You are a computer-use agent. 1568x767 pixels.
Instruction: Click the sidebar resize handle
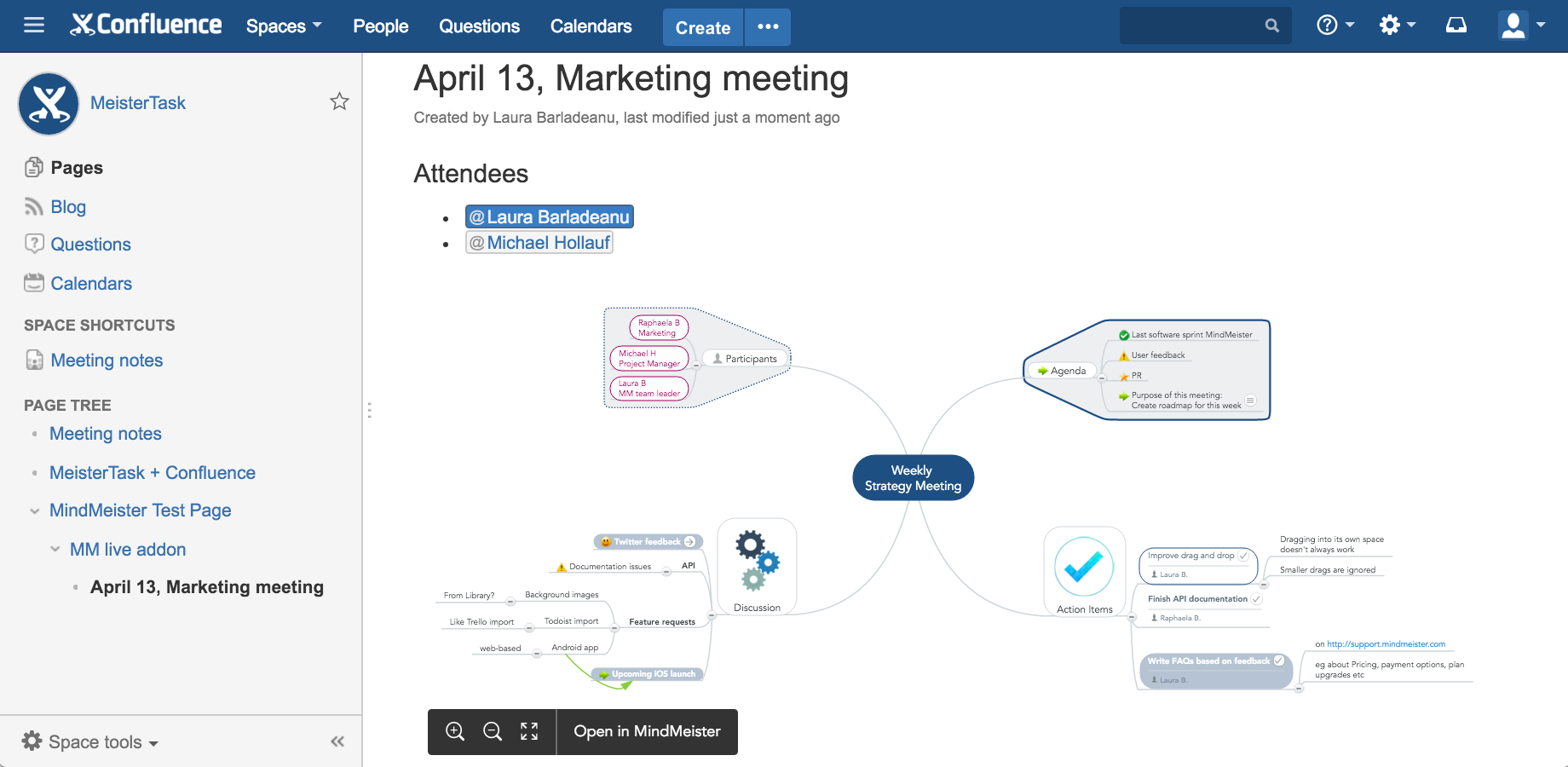click(369, 410)
